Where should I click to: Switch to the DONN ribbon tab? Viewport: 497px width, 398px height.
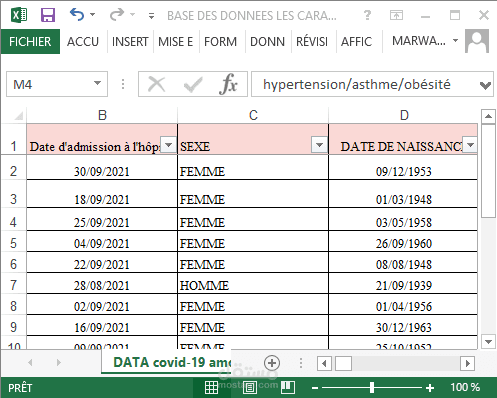268,41
